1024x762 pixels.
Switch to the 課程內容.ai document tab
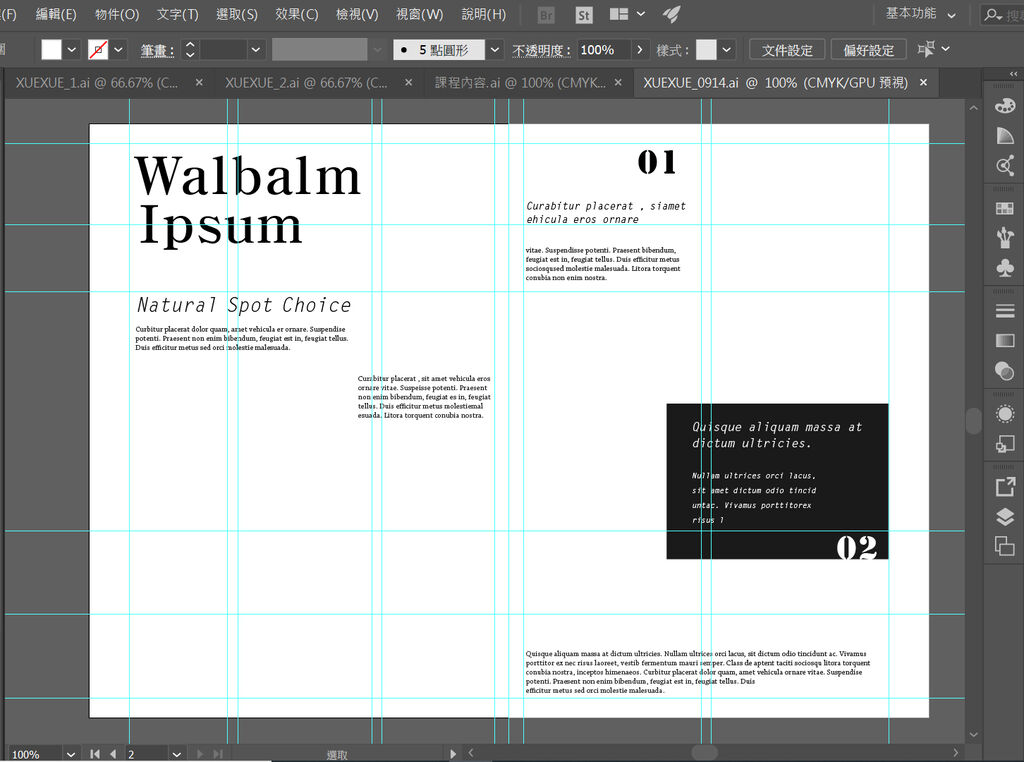(x=520, y=83)
